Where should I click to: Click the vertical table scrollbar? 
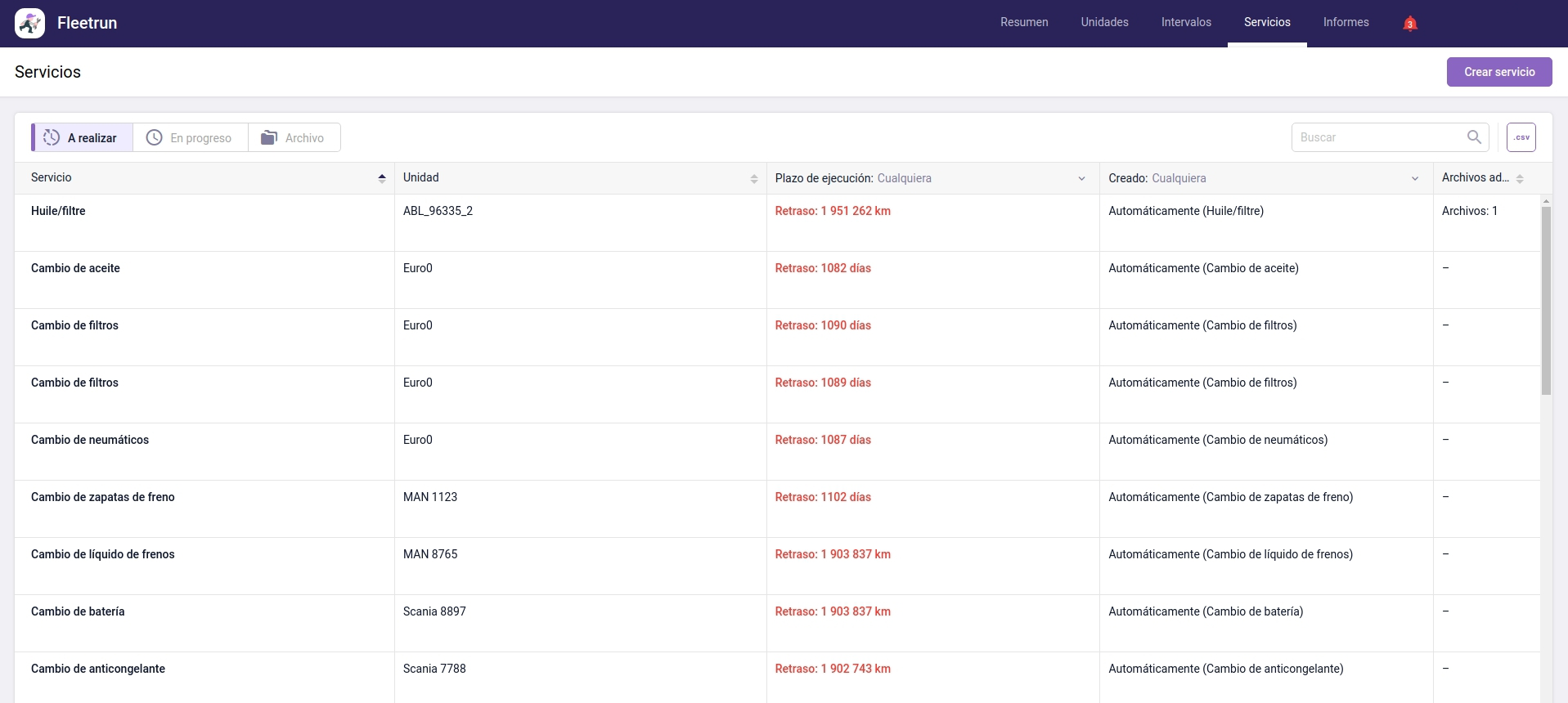1545,301
